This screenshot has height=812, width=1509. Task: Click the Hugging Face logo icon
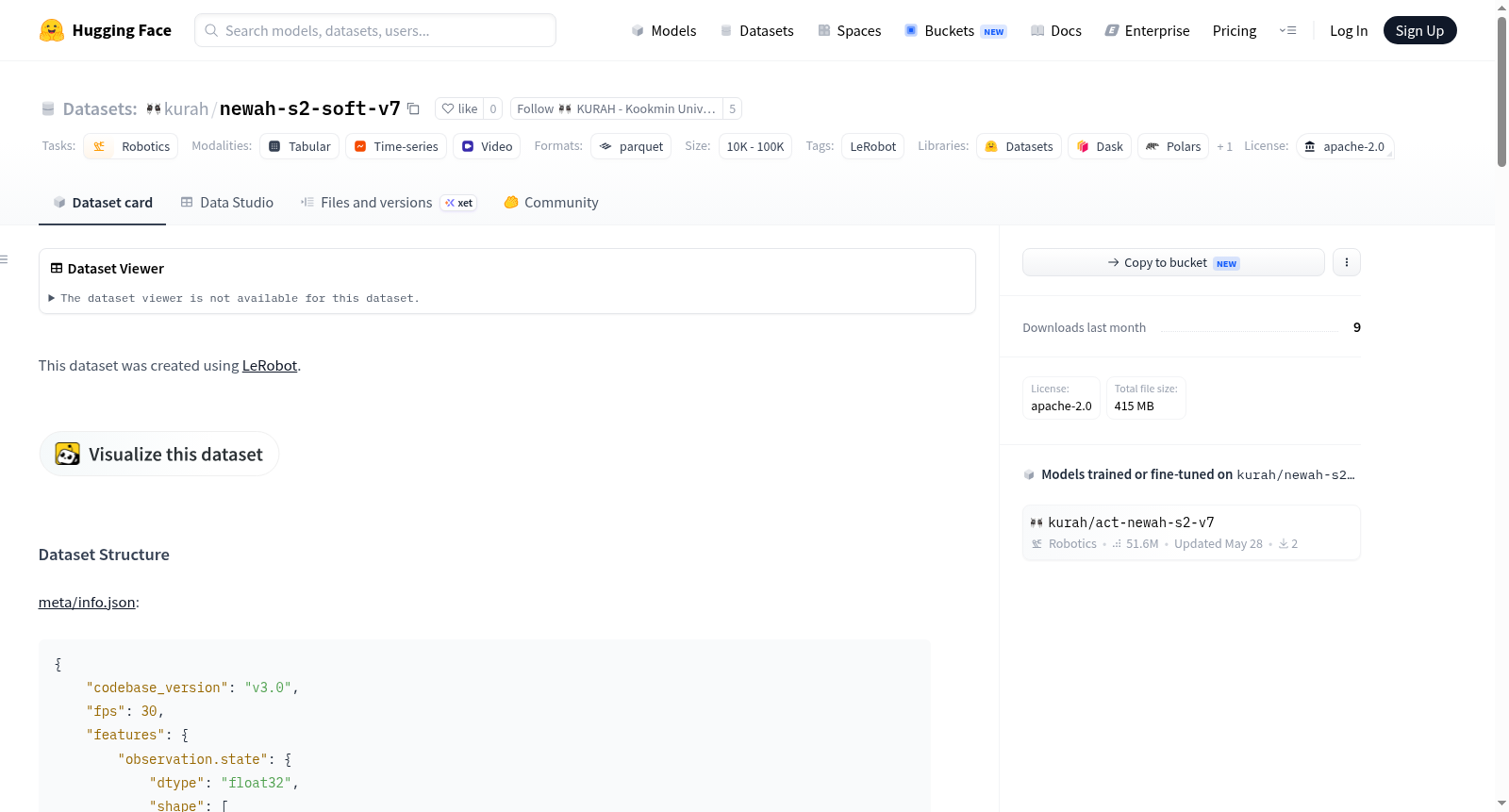pyautogui.click(x=52, y=30)
